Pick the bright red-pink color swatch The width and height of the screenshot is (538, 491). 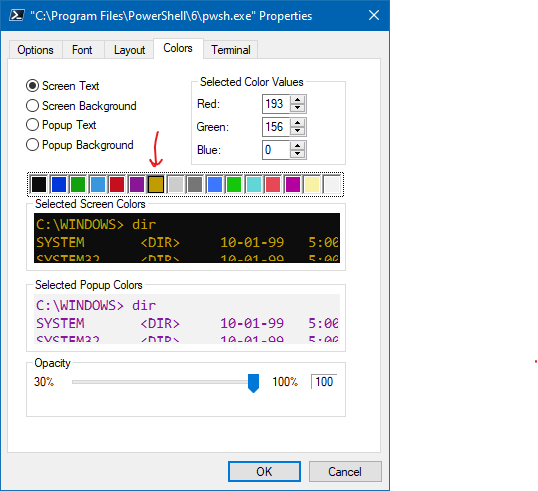(273, 185)
